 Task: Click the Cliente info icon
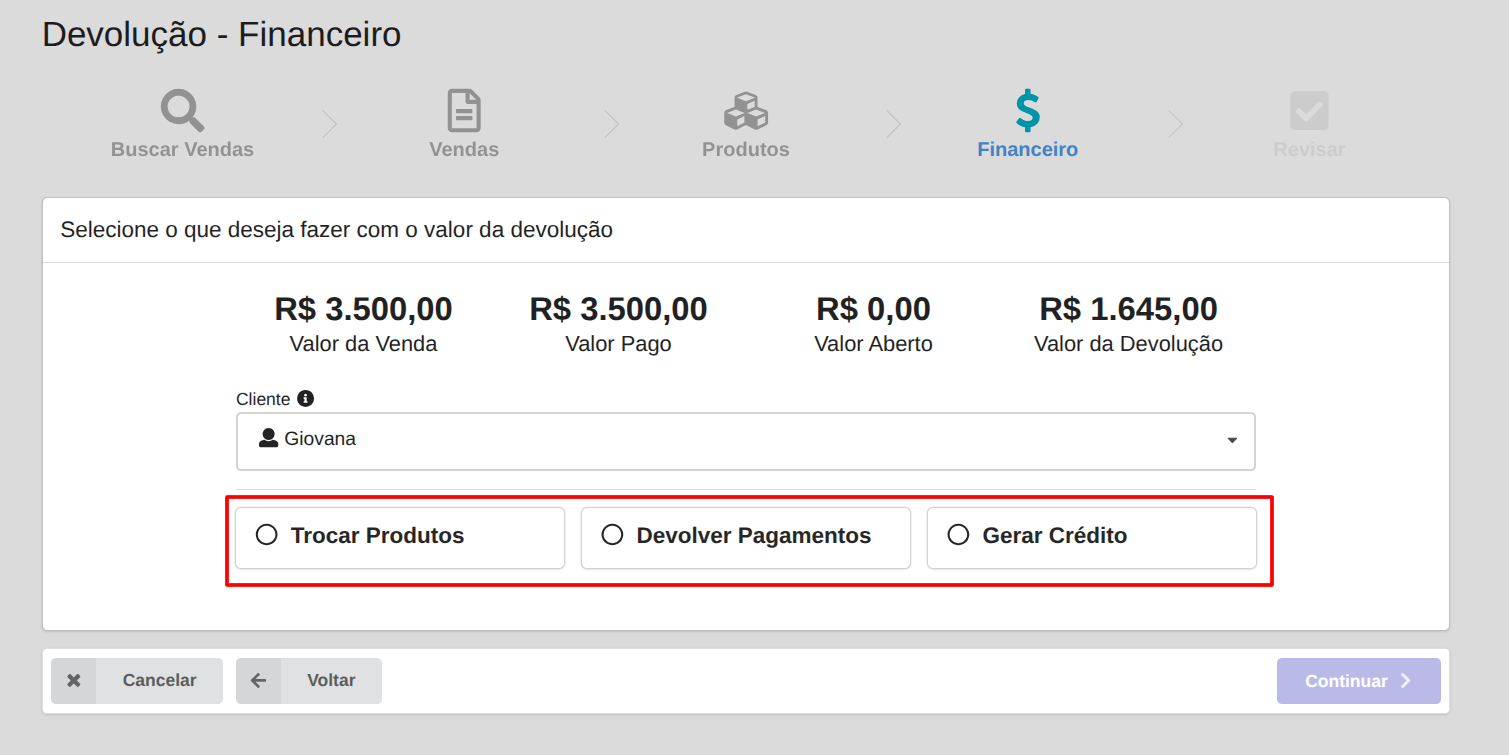coord(306,399)
